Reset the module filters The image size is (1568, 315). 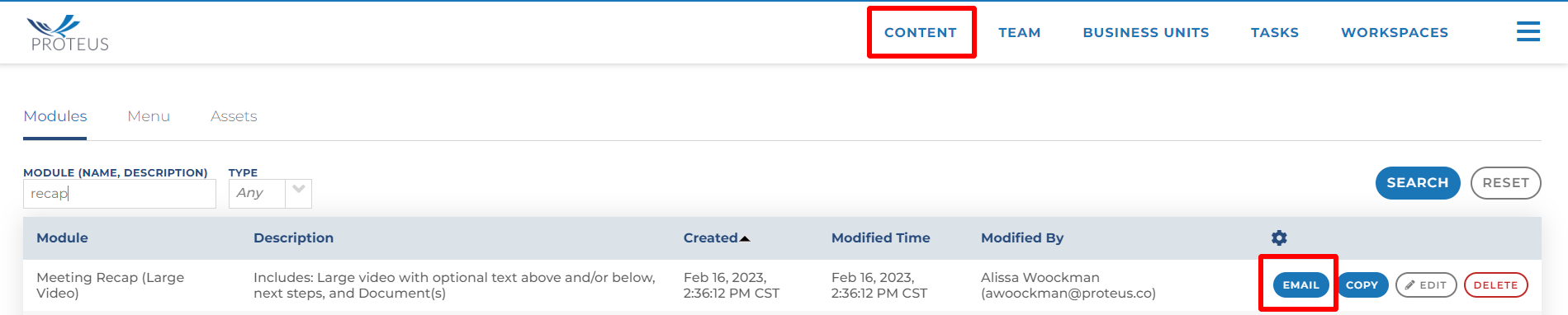coord(1506,183)
